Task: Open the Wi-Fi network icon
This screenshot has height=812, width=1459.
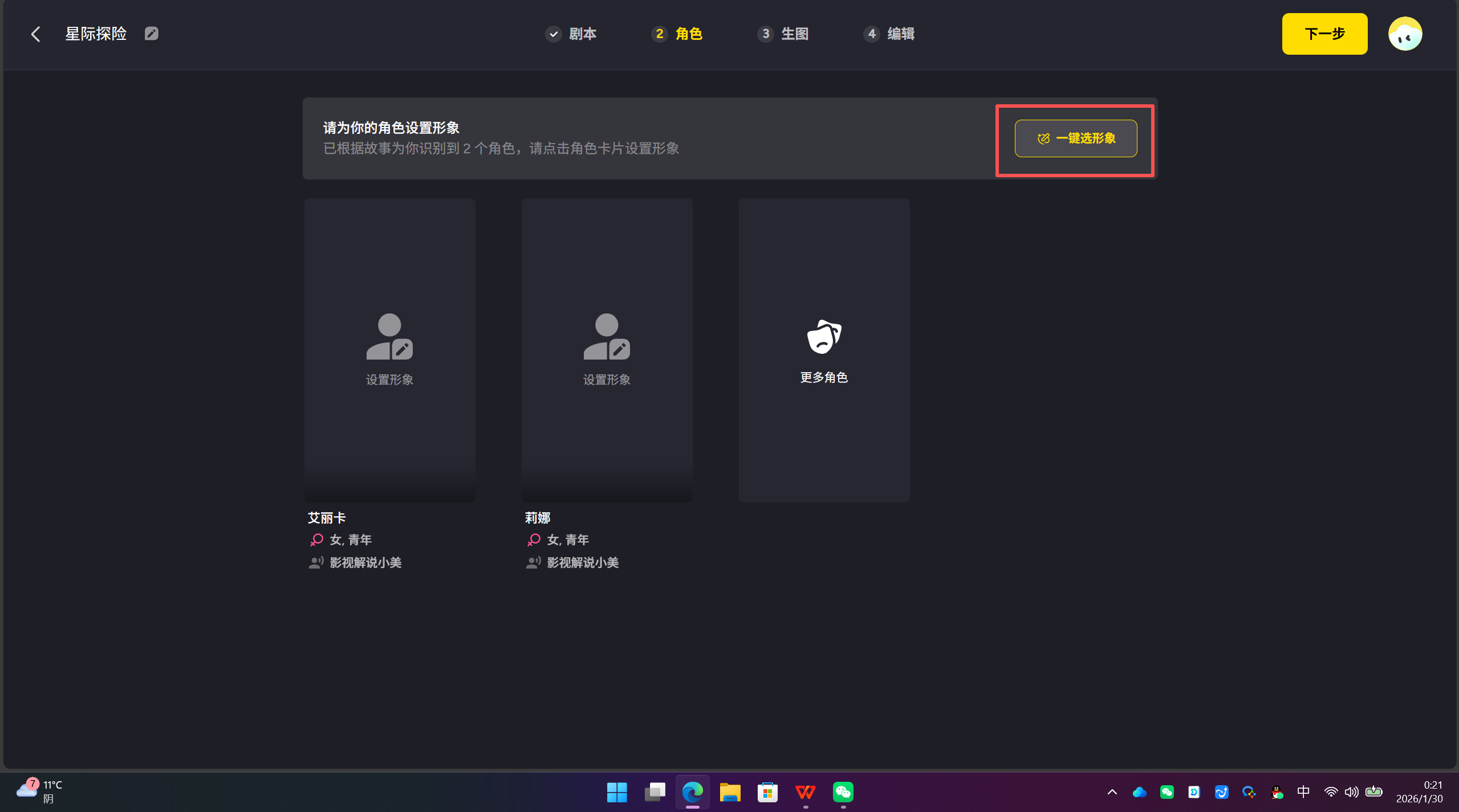Action: click(1331, 792)
